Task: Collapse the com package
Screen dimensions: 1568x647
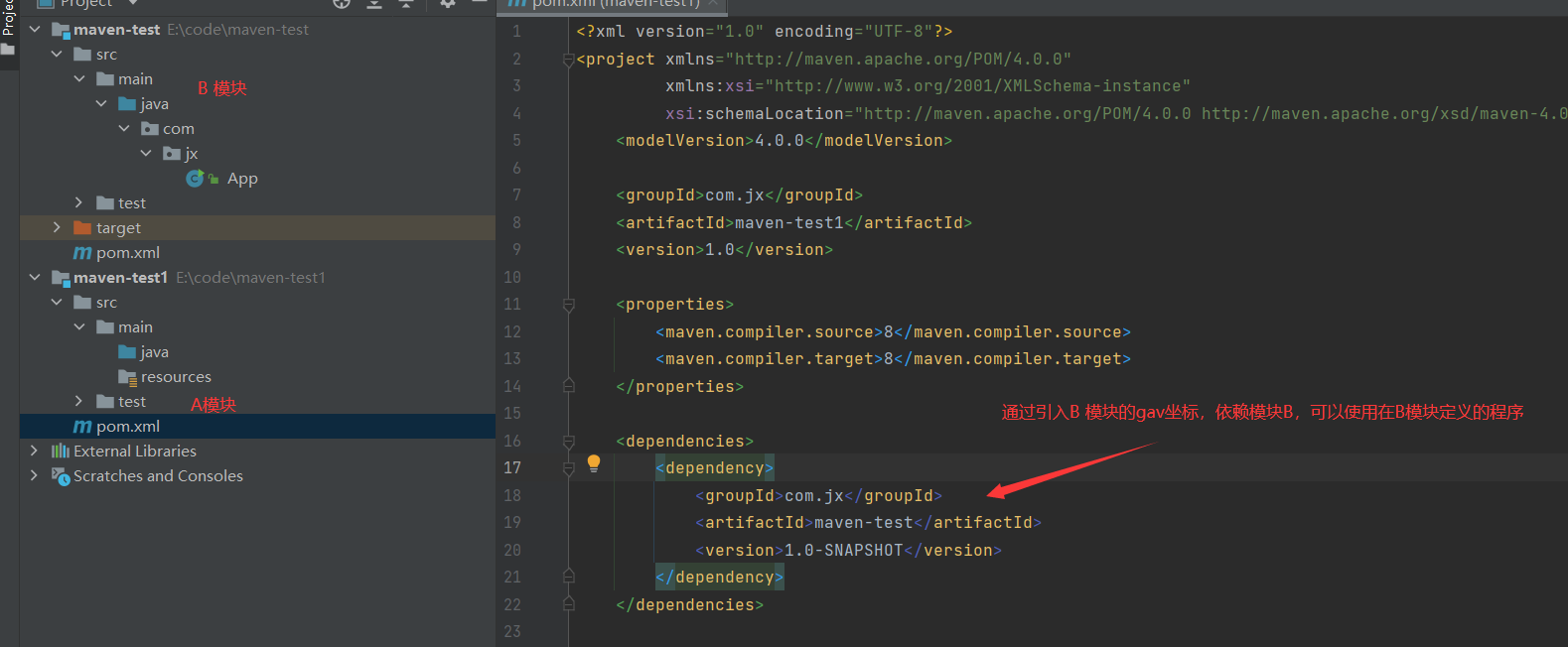Action: click(x=124, y=129)
